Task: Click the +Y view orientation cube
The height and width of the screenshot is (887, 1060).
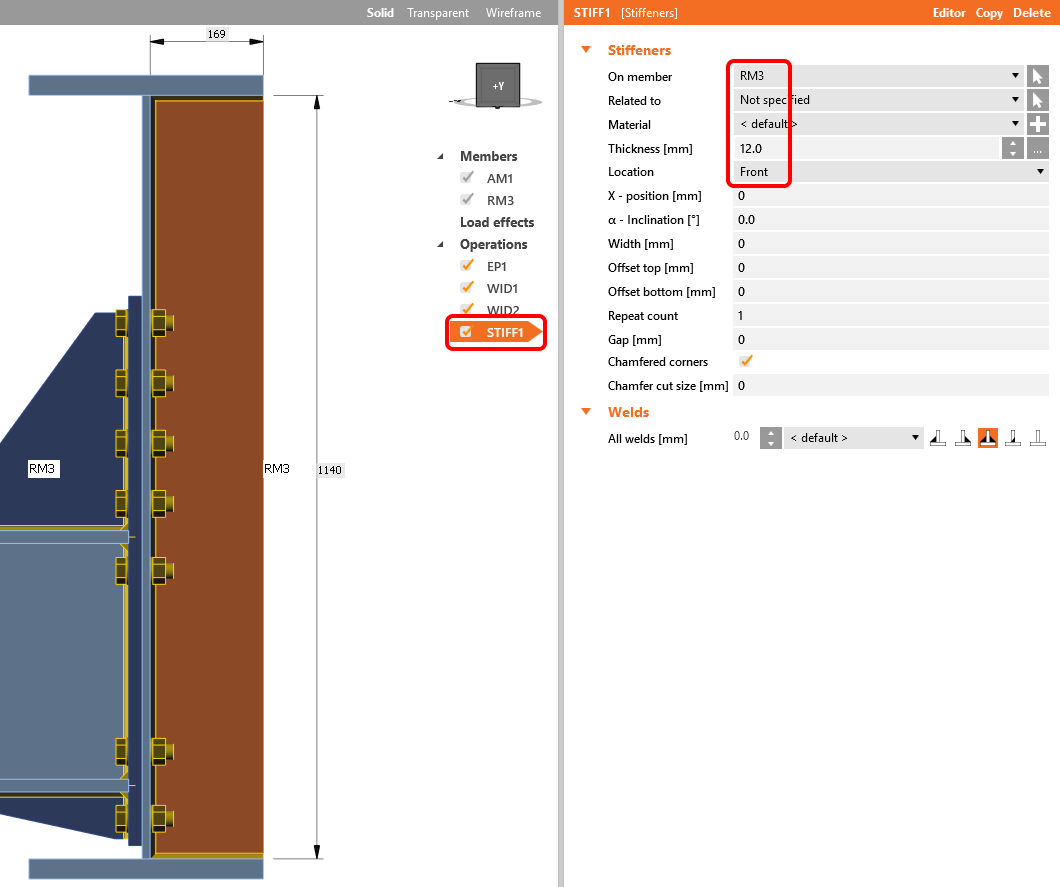Action: pos(498,86)
